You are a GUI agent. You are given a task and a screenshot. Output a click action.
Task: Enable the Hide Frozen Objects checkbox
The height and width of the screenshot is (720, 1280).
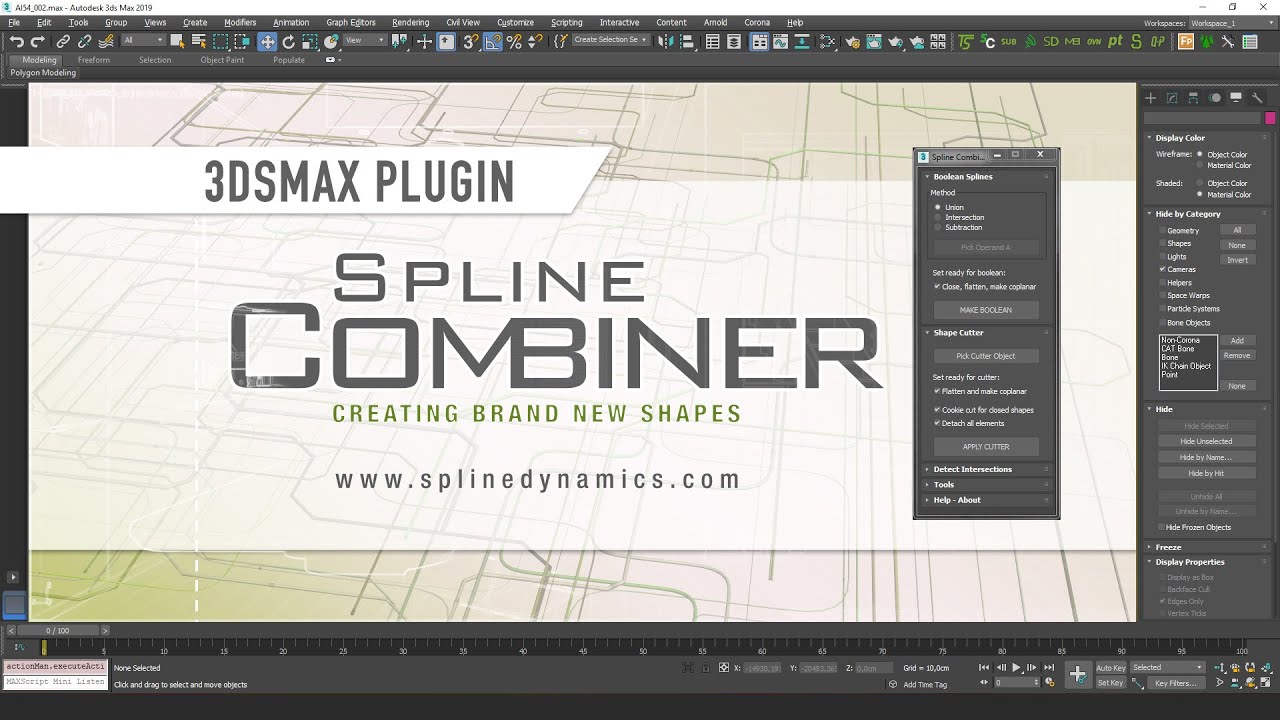(x=1161, y=527)
